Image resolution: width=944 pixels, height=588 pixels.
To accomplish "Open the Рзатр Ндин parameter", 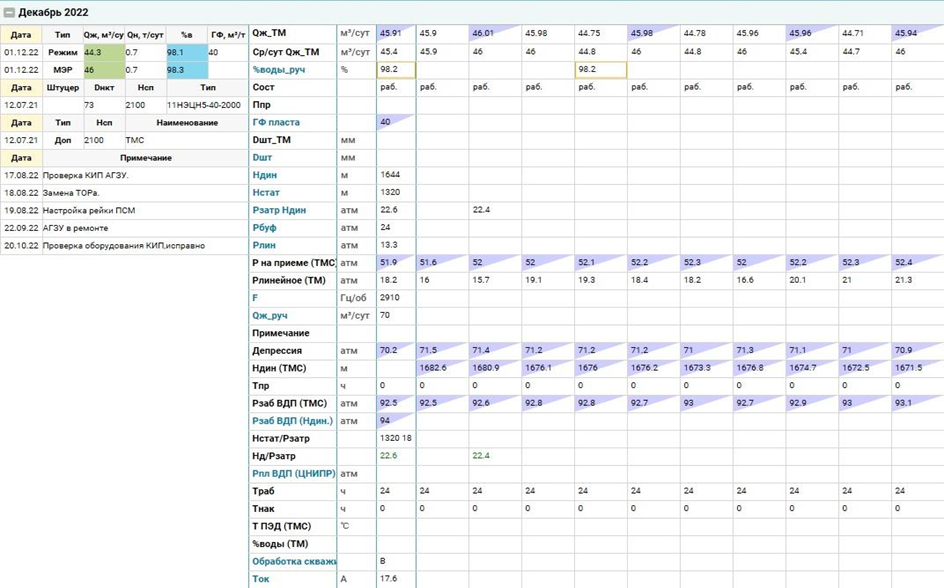I will (279, 210).
